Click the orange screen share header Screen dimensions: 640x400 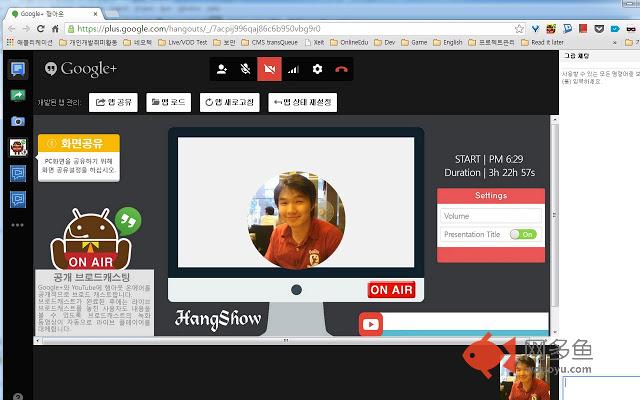click(79, 143)
